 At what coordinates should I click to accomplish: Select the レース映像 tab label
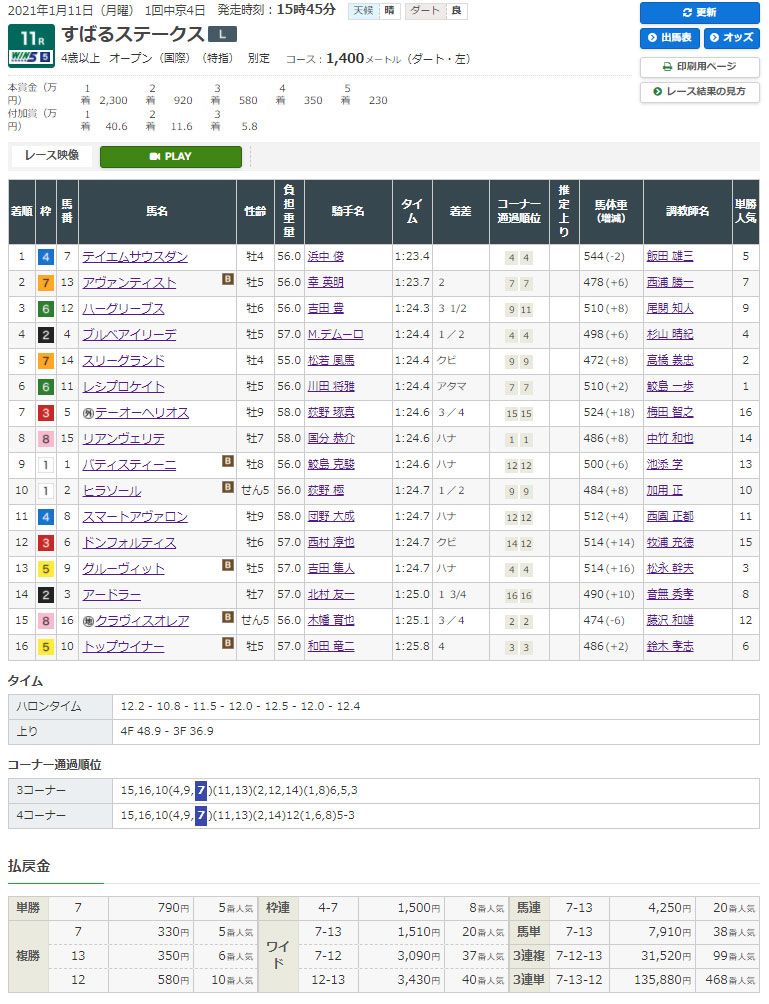(51, 156)
